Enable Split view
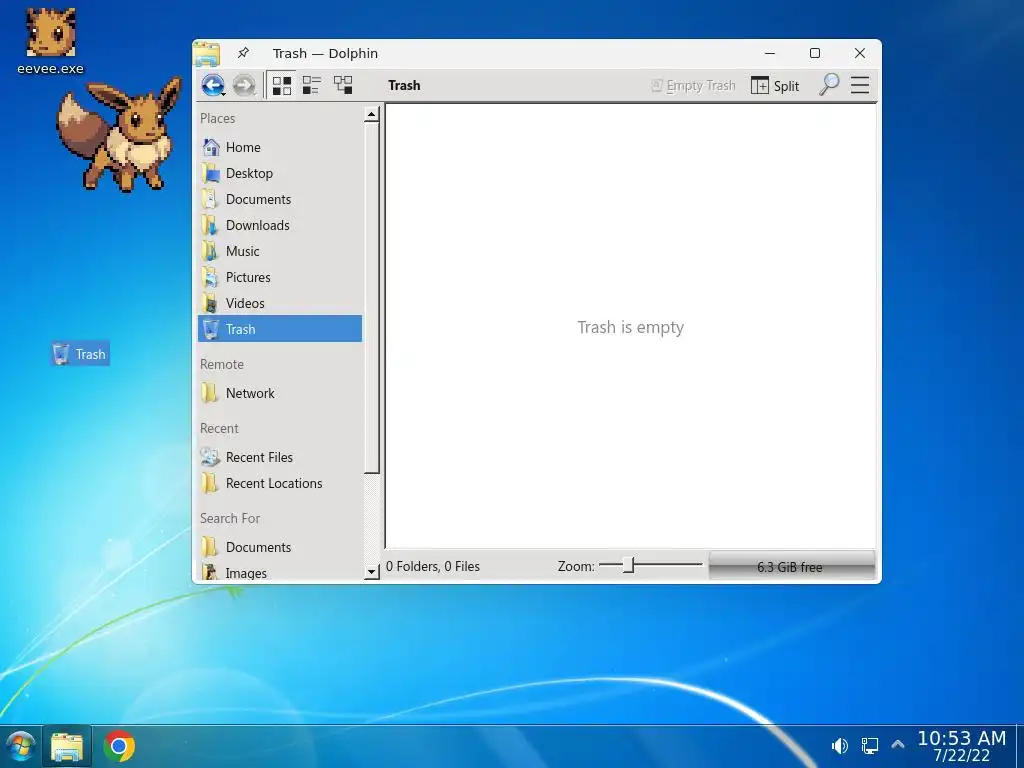This screenshot has height=768, width=1024. (775, 86)
